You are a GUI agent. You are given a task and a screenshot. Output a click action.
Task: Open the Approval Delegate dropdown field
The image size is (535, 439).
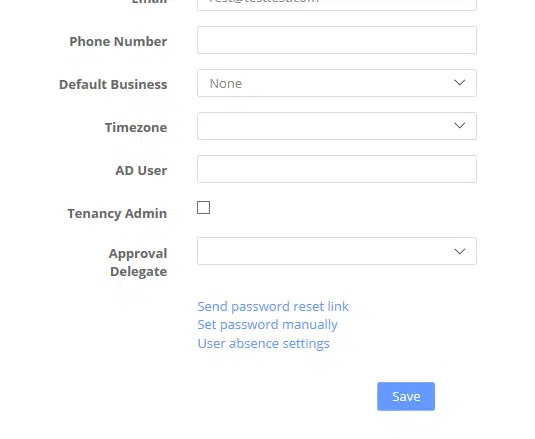click(337, 251)
